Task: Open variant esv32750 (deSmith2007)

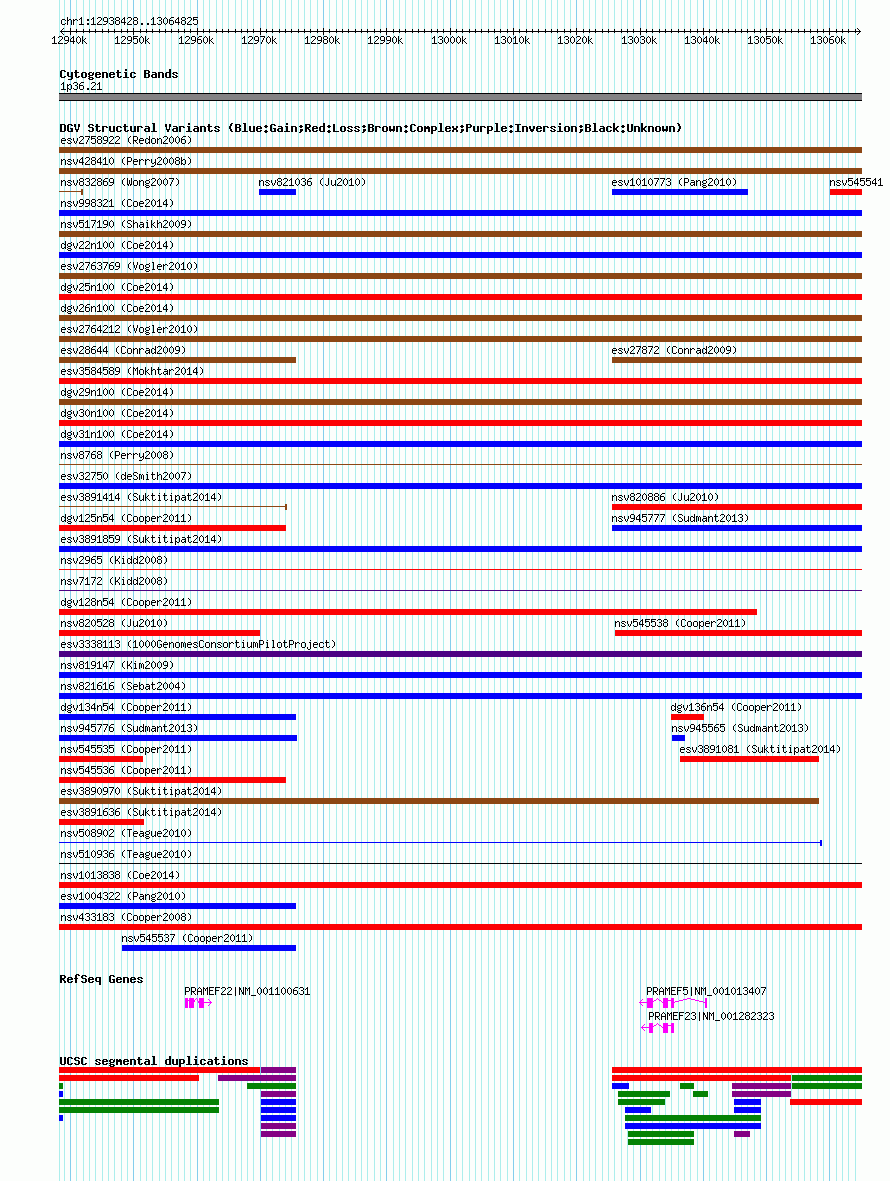Action: 126,477
